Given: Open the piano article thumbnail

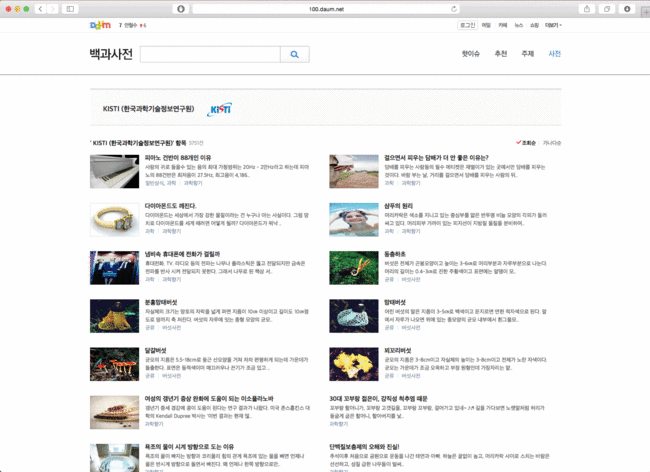Looking at the screenshot, I should (x=114, y=171).
